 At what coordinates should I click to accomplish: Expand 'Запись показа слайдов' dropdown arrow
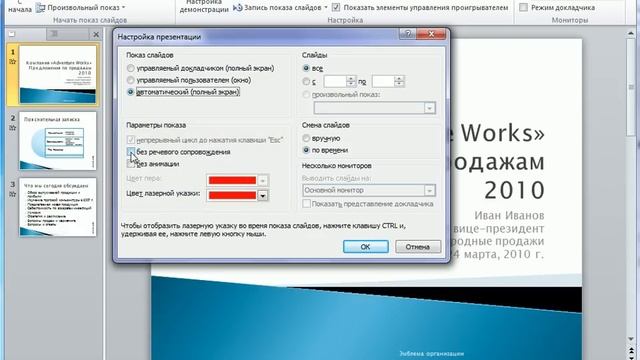(x=325, y=7)
